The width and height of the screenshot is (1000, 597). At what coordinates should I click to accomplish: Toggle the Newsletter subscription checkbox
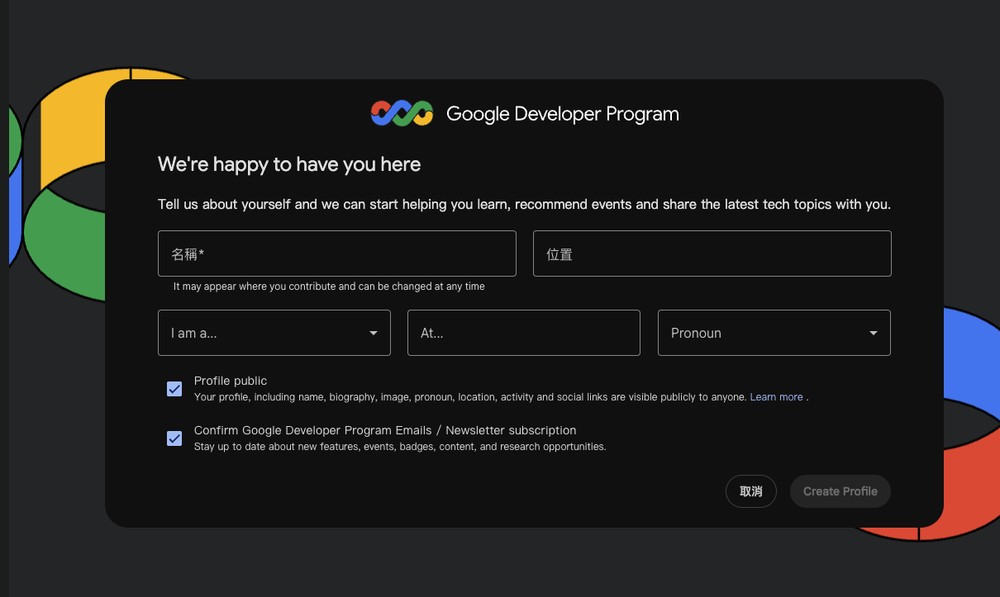[174, 439]
